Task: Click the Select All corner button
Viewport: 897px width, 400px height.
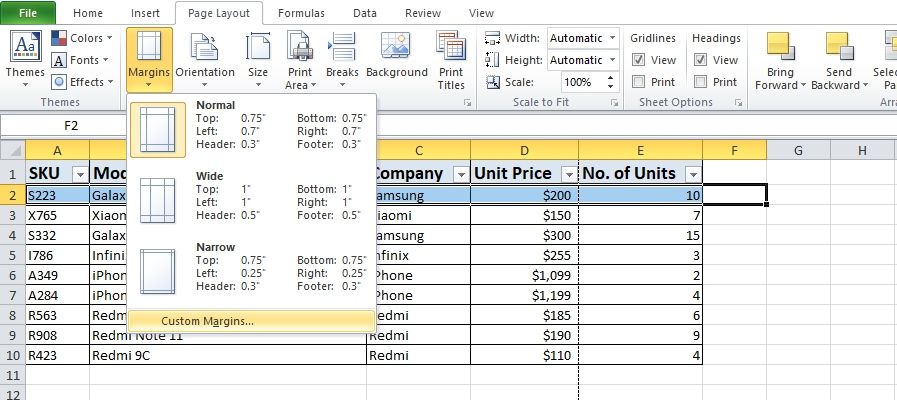Action: 13,151
